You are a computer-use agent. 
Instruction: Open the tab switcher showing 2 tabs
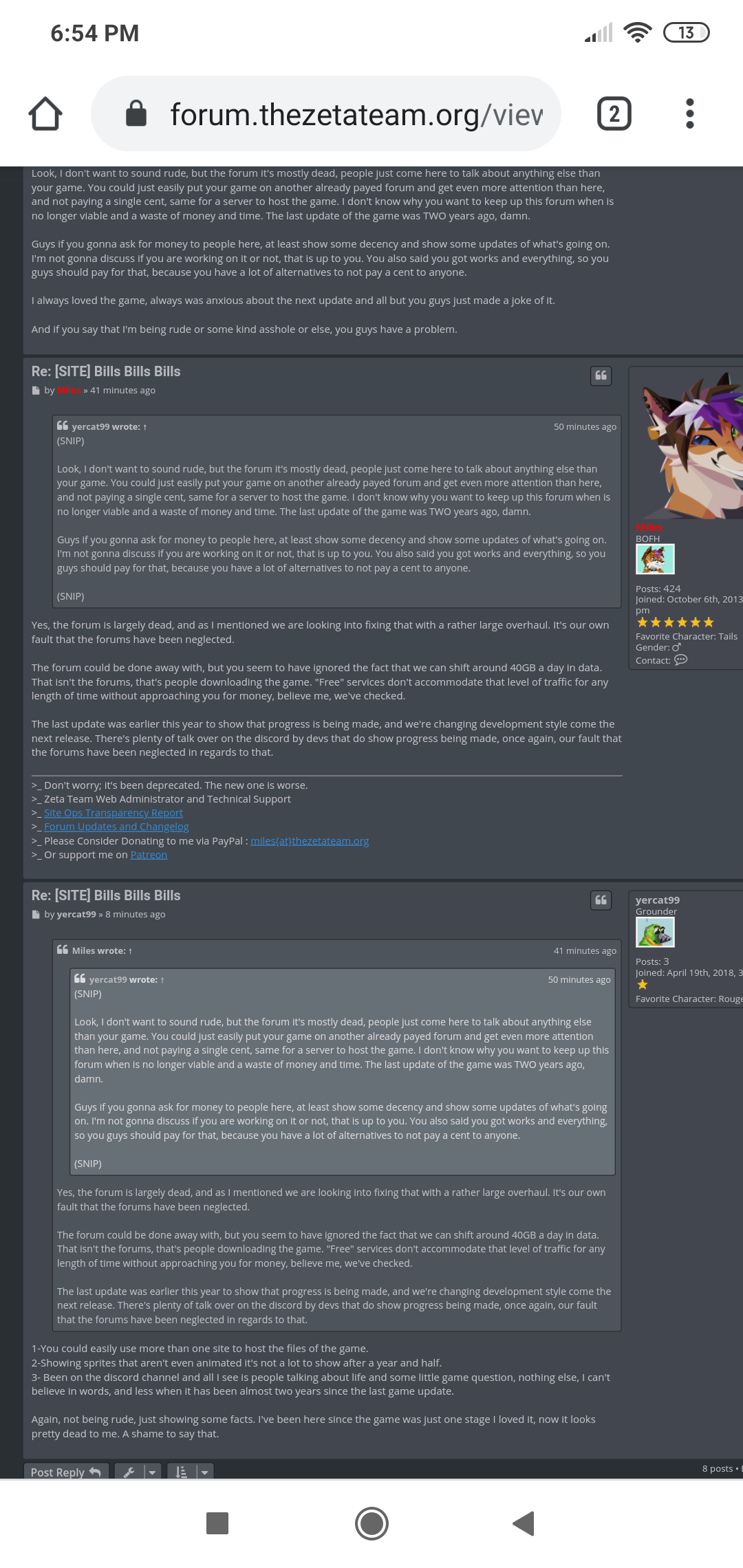[x=614, y=113]
